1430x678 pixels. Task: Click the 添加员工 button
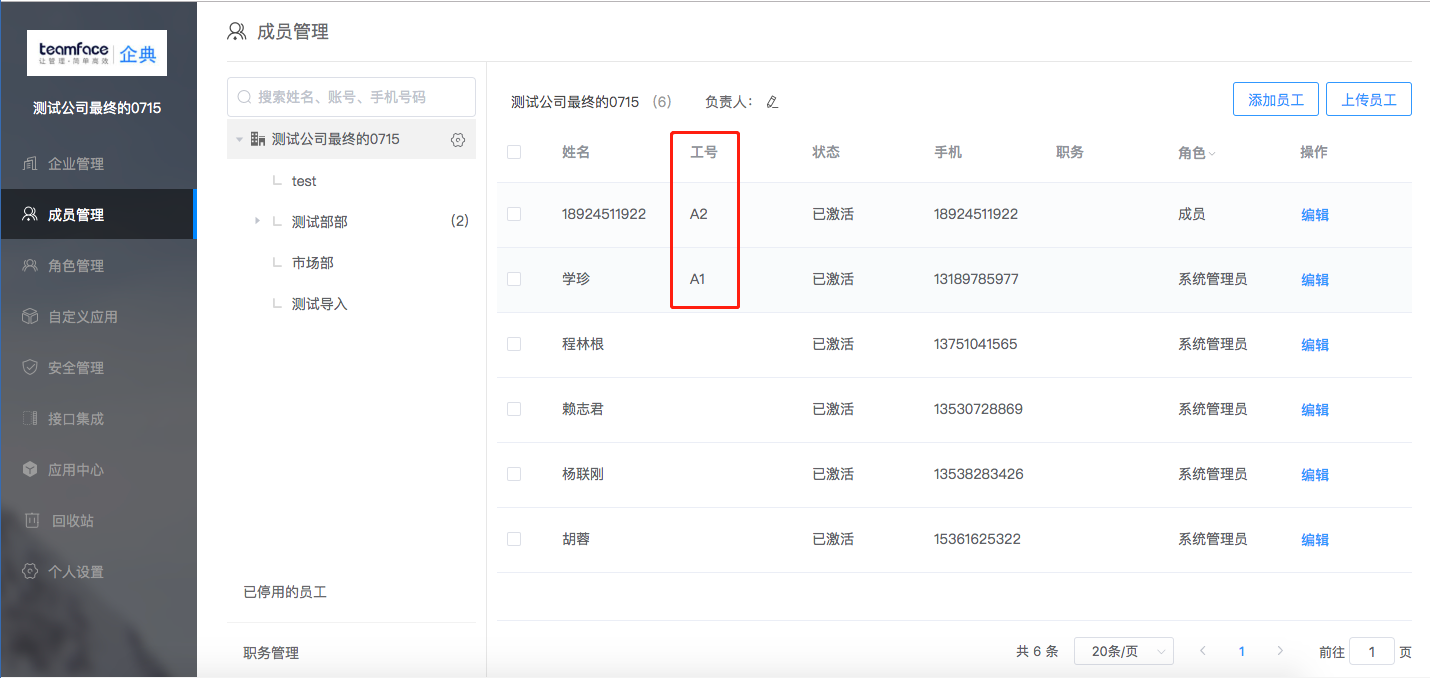pos(1276,100)
